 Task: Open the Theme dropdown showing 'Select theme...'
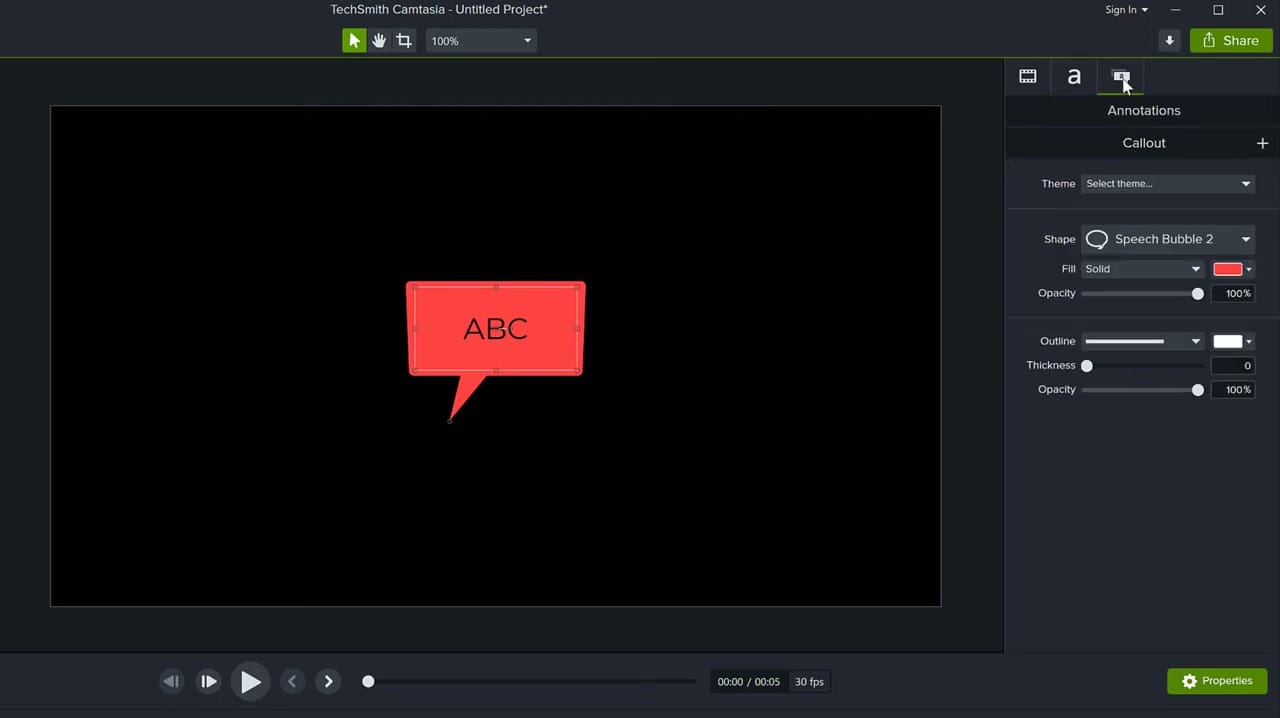click(1167, 183)
